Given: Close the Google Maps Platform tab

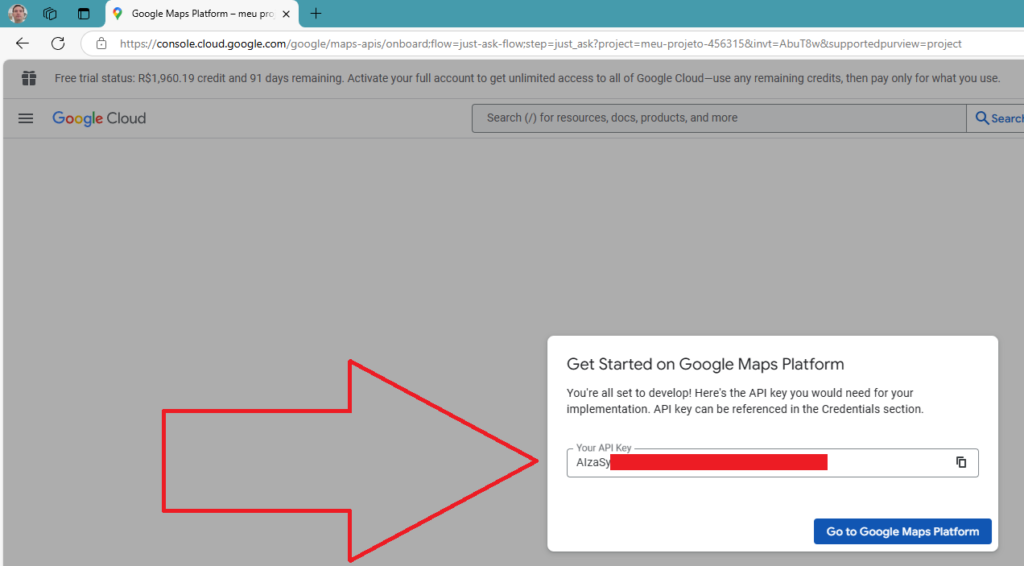Looking at the screenshot, I should pyautogui.click(x=287, y=14).
